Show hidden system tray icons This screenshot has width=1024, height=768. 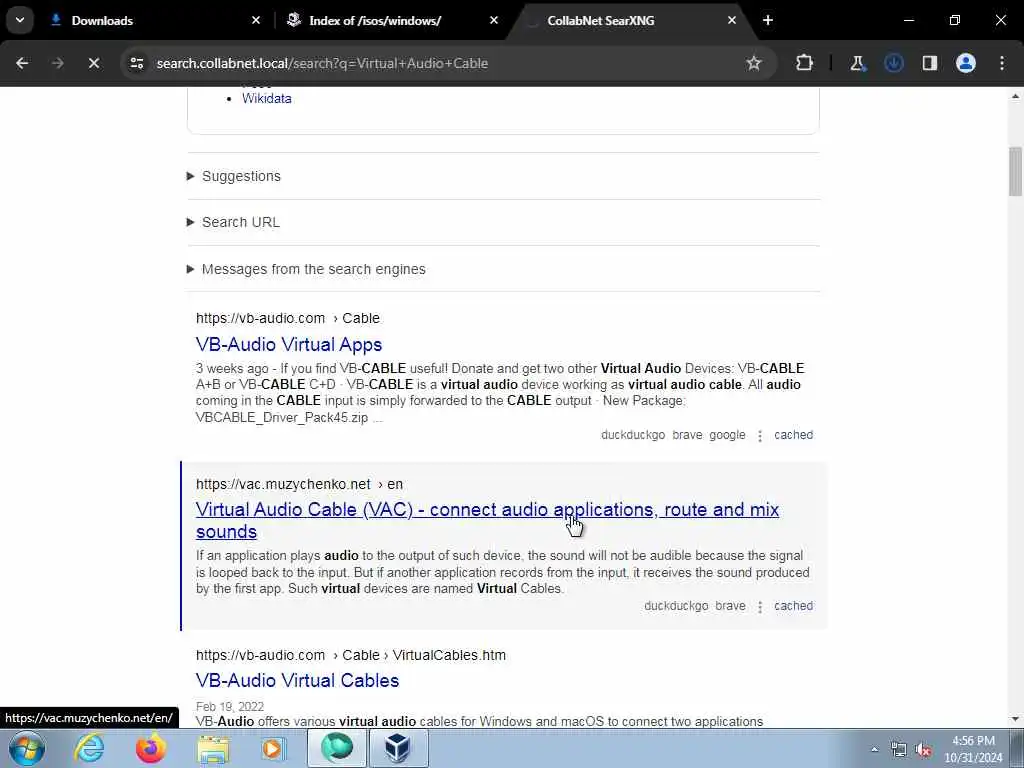[x=874, y=750]
